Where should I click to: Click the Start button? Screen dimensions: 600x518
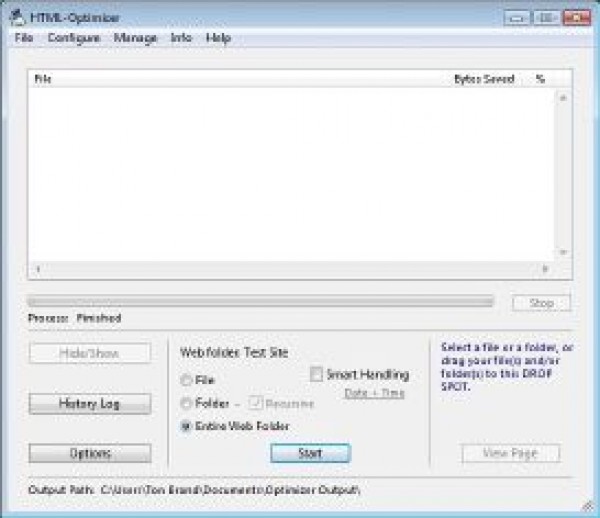point(310,453)
